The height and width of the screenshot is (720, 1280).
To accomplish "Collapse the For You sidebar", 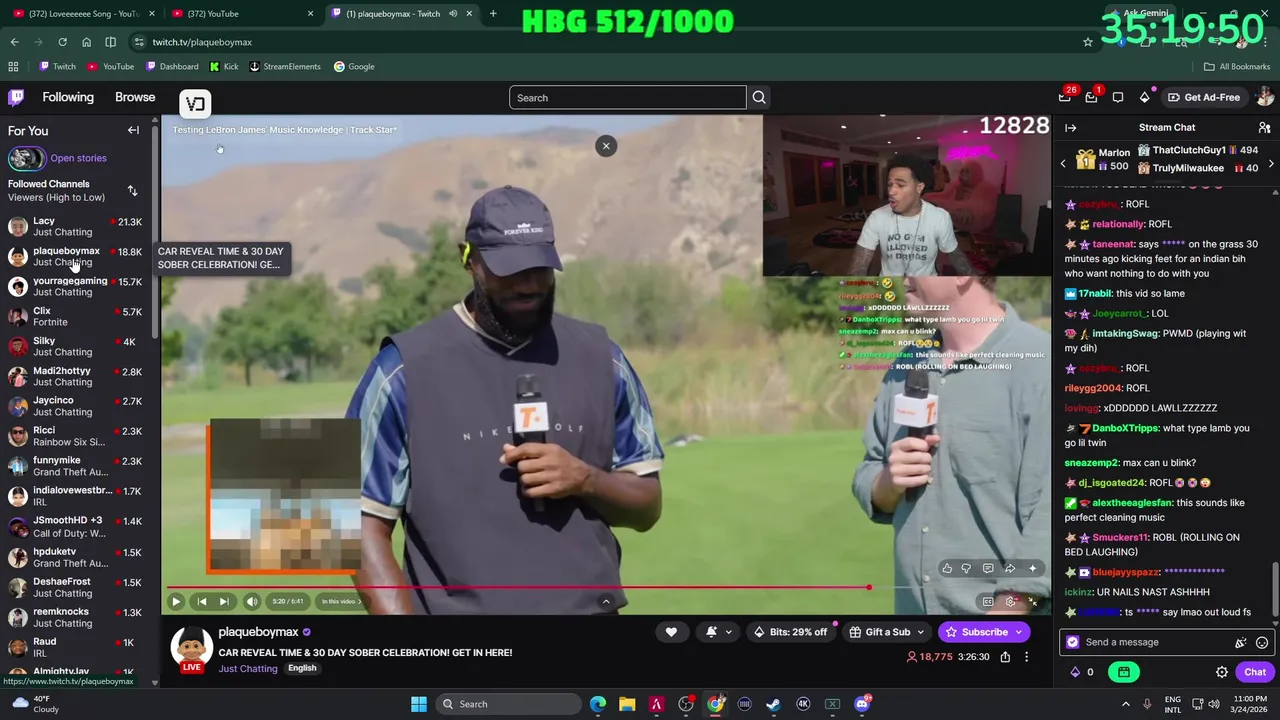I will coord(133,130).
